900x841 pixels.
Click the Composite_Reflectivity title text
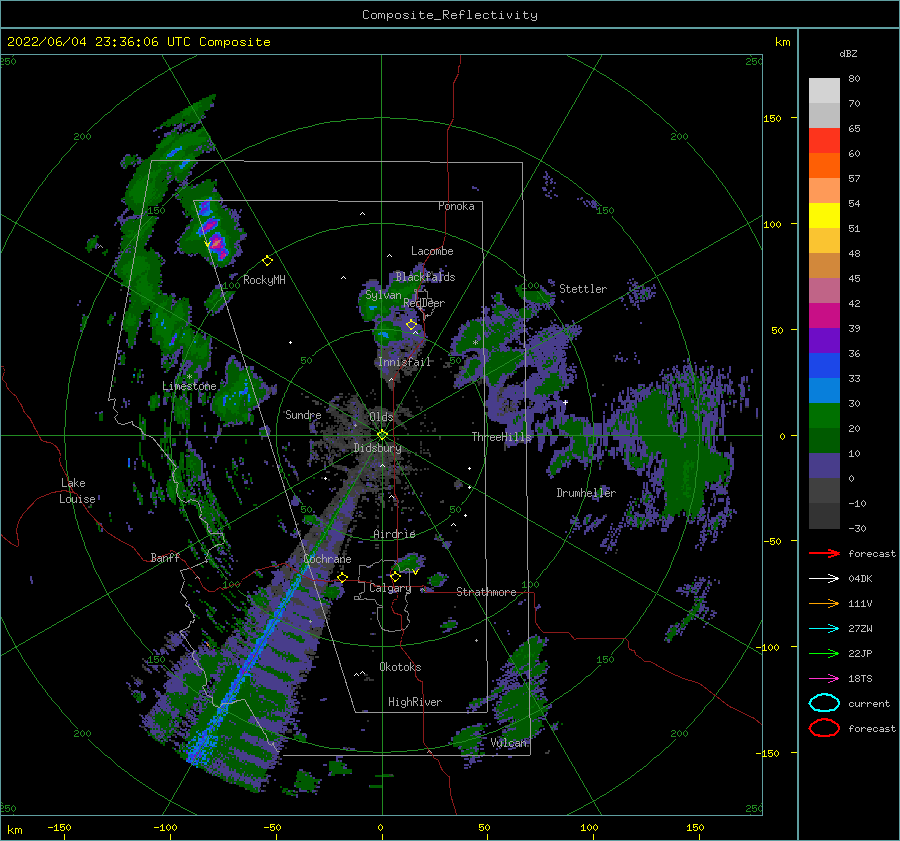449,15
